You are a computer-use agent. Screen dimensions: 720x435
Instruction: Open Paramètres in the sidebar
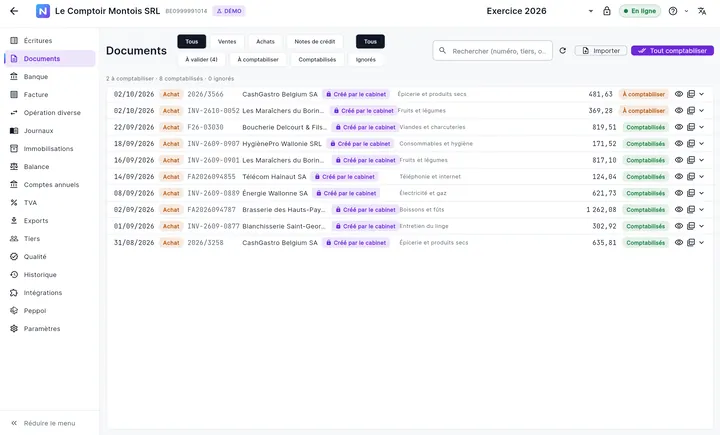coord(50,328)
